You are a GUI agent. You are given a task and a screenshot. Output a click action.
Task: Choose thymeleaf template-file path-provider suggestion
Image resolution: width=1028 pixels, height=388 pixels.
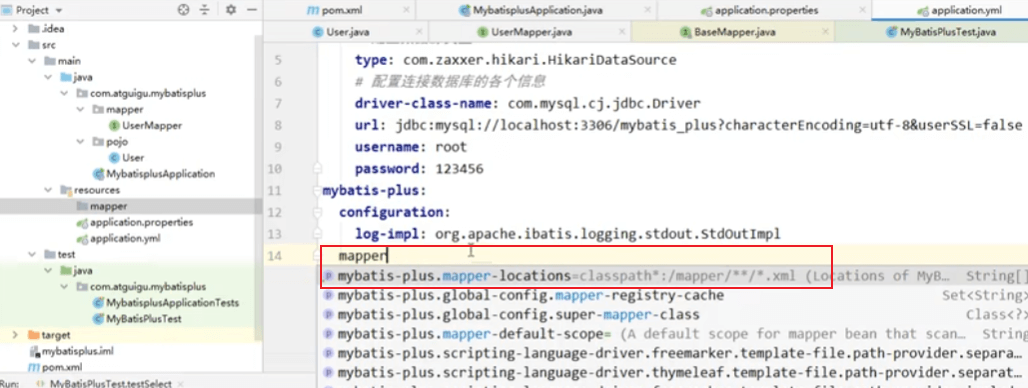(x=673, y=373)
